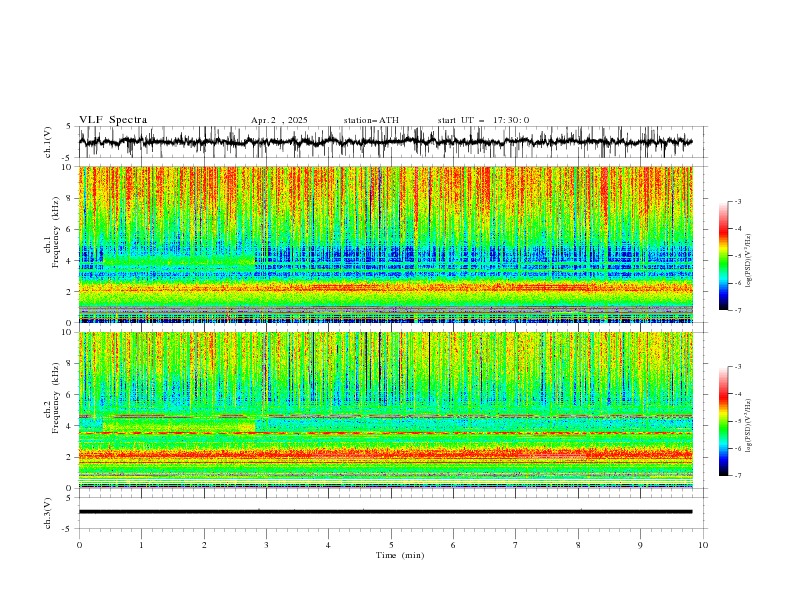The width and height of the screenshot is (792, 612).
Task: Click the "Time (min)" axis label
Action: click(x=400, y=555)
